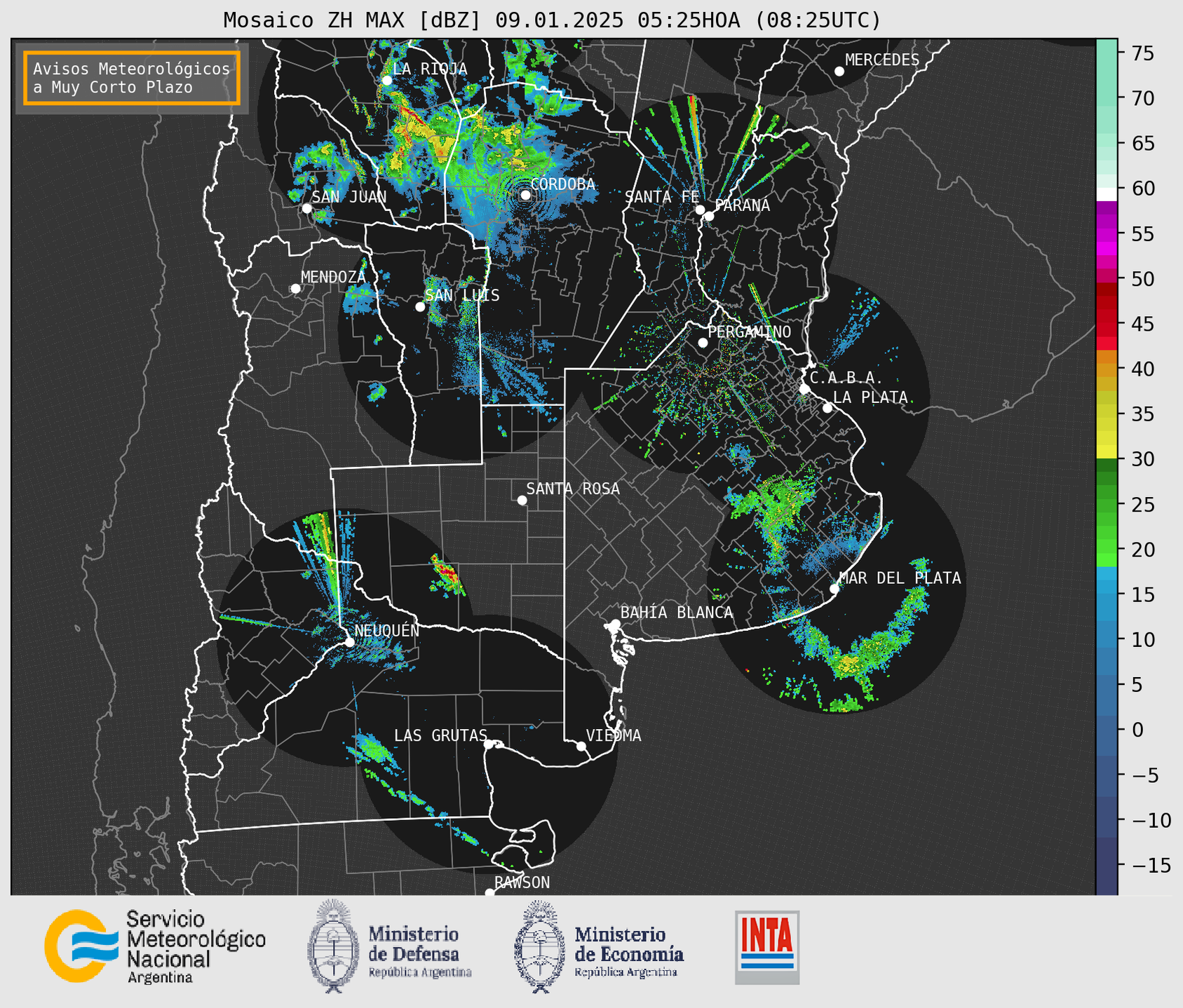
Task: Select the SANTA FE city dot
Action: (x=700, y=210)
